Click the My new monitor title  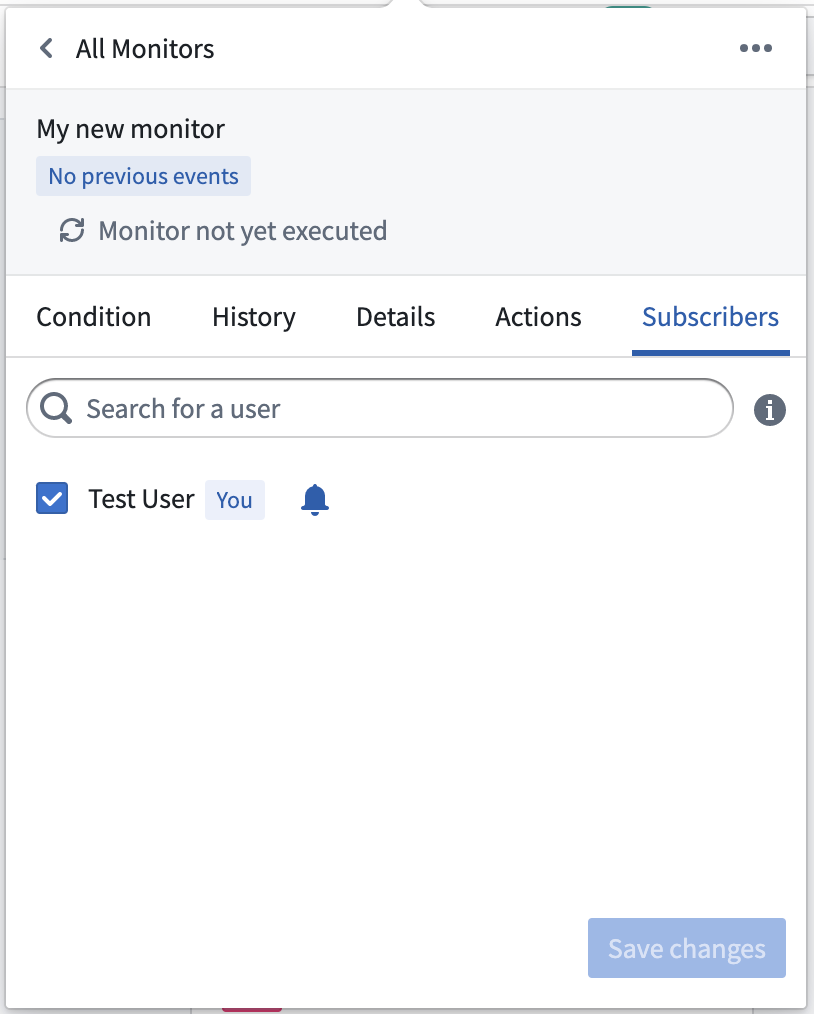[131, 129]
